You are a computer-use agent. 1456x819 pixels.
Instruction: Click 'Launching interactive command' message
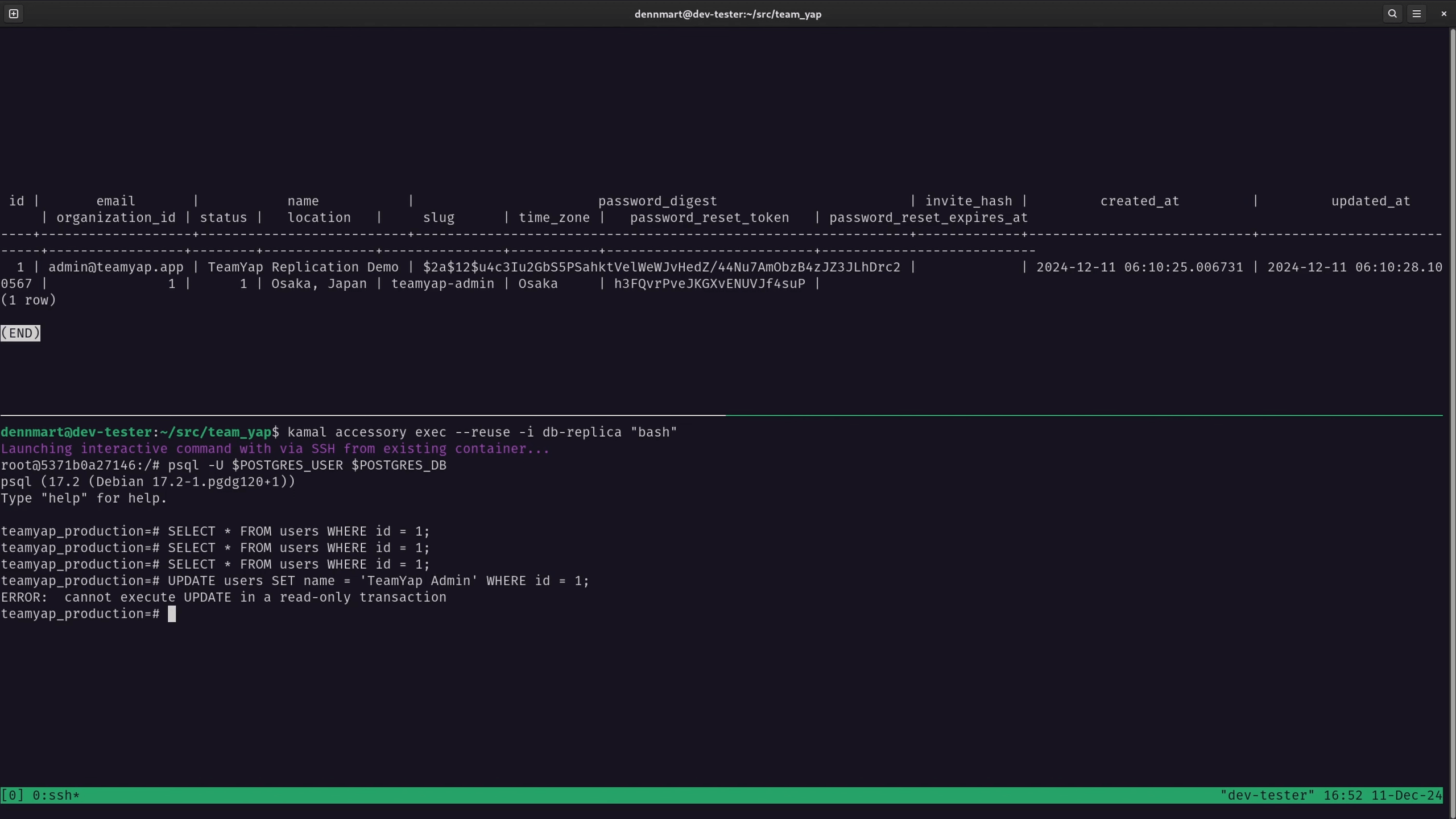[275, 449]
